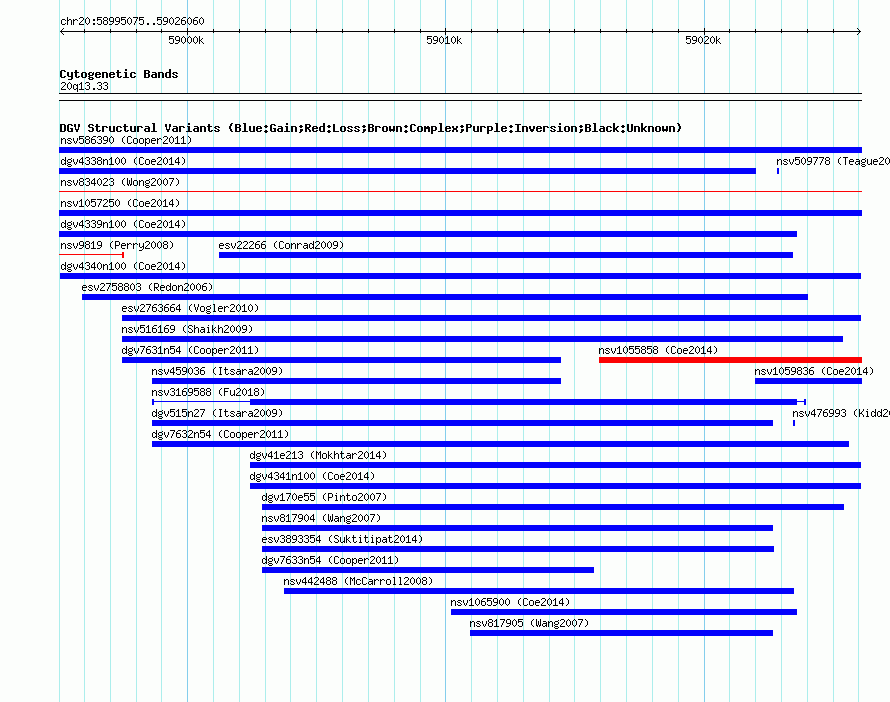The height and width of the screenshot is (702, 890).
Task: Open the dgv515n27 (Itsara2009) label
Action: pyautogui.click(x=217, y=413)
